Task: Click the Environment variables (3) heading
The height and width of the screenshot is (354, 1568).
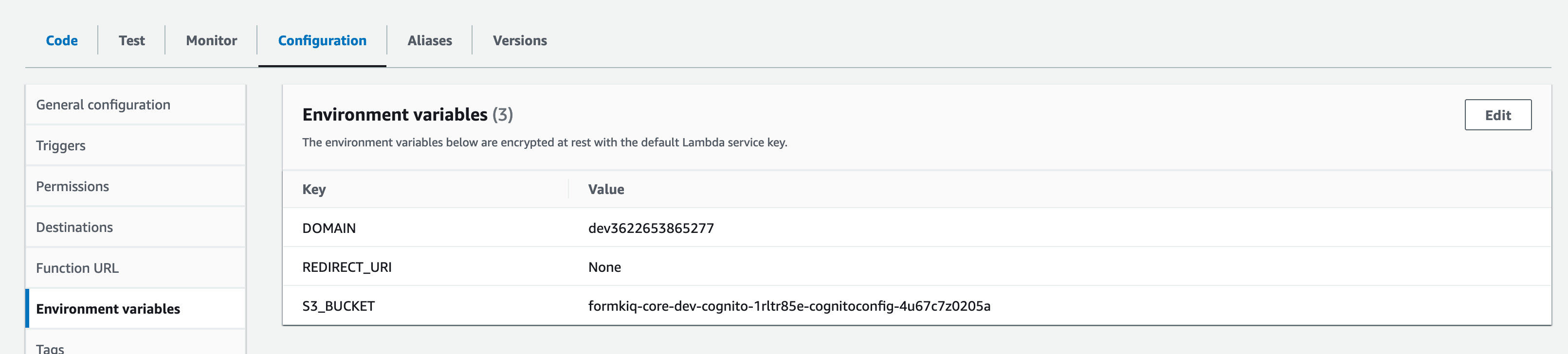Action: coord(407,114)
